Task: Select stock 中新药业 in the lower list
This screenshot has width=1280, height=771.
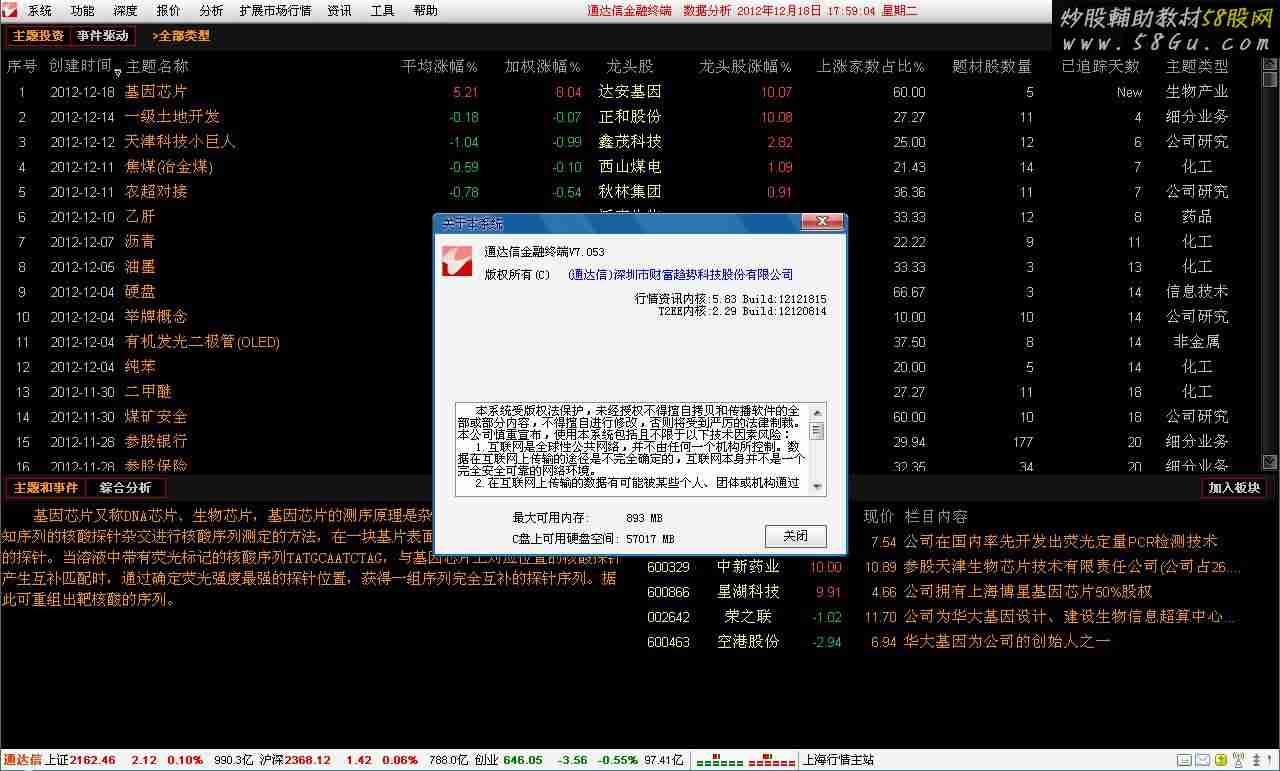Action: [748, 567]
